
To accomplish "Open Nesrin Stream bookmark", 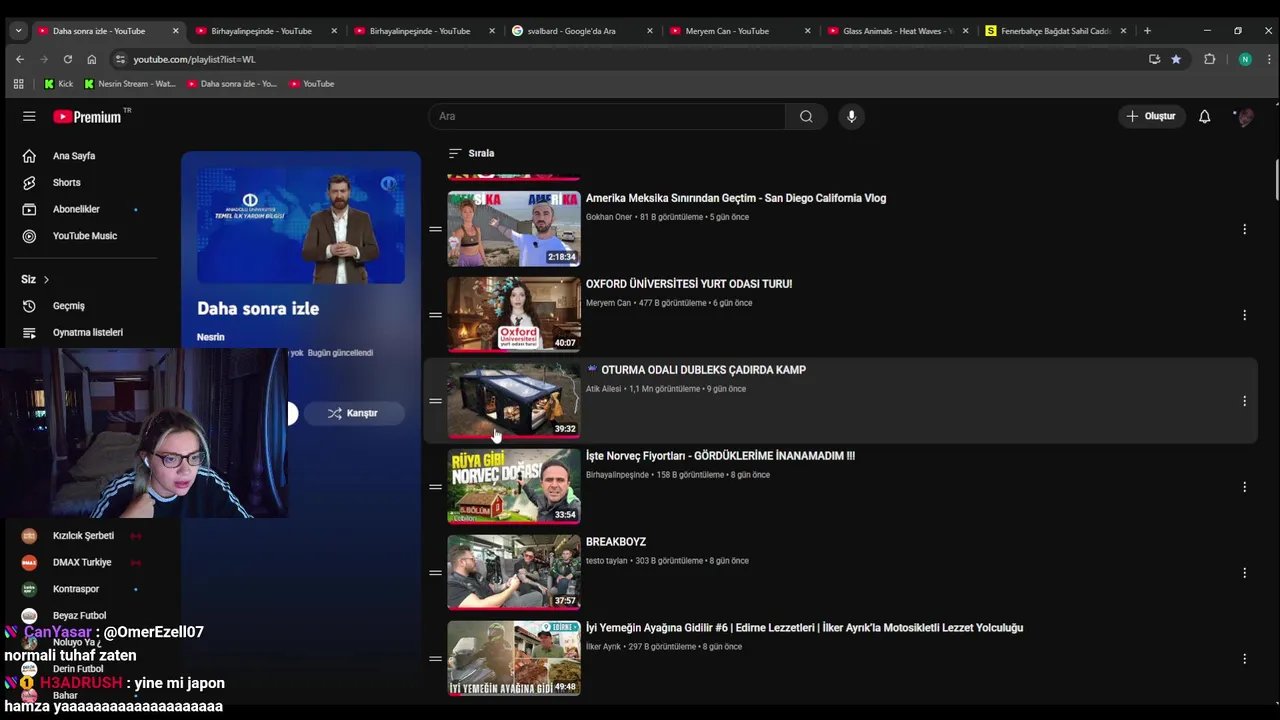I will tap(130, 84).
